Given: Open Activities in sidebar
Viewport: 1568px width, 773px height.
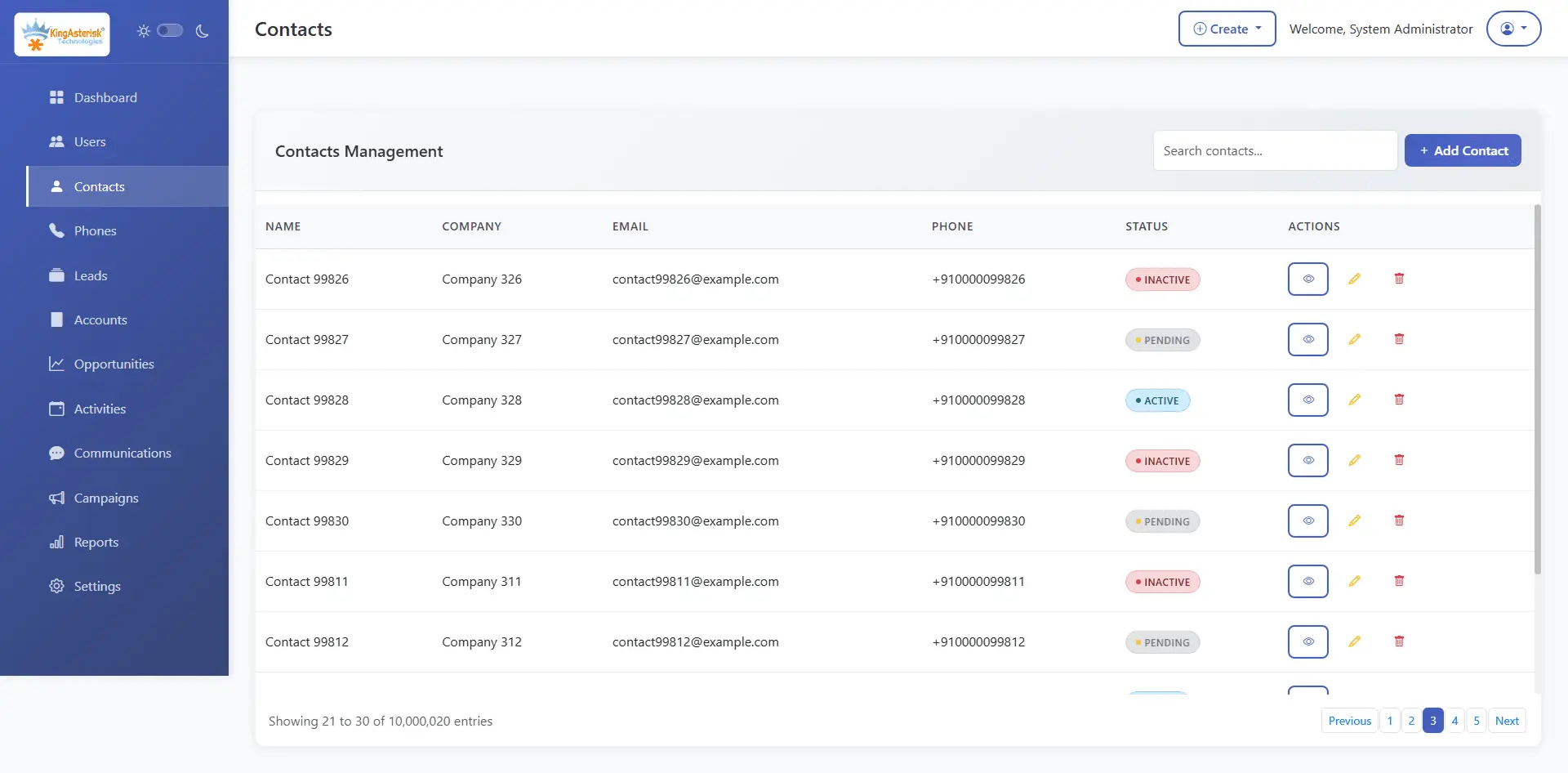Looking at the screenshot, I should pos(127,409).
